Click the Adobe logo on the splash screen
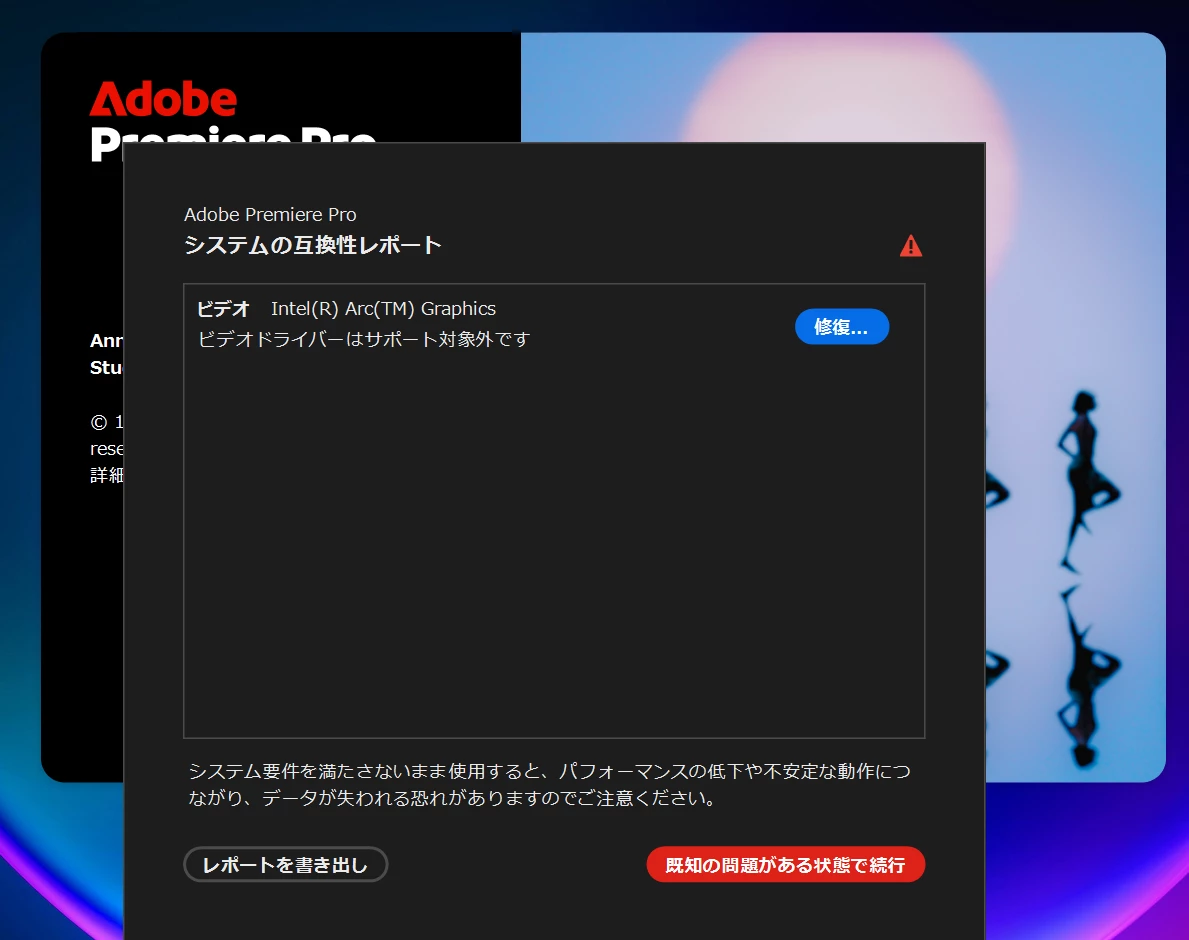This screenshot has height=940, width=1189. (163, 99)
